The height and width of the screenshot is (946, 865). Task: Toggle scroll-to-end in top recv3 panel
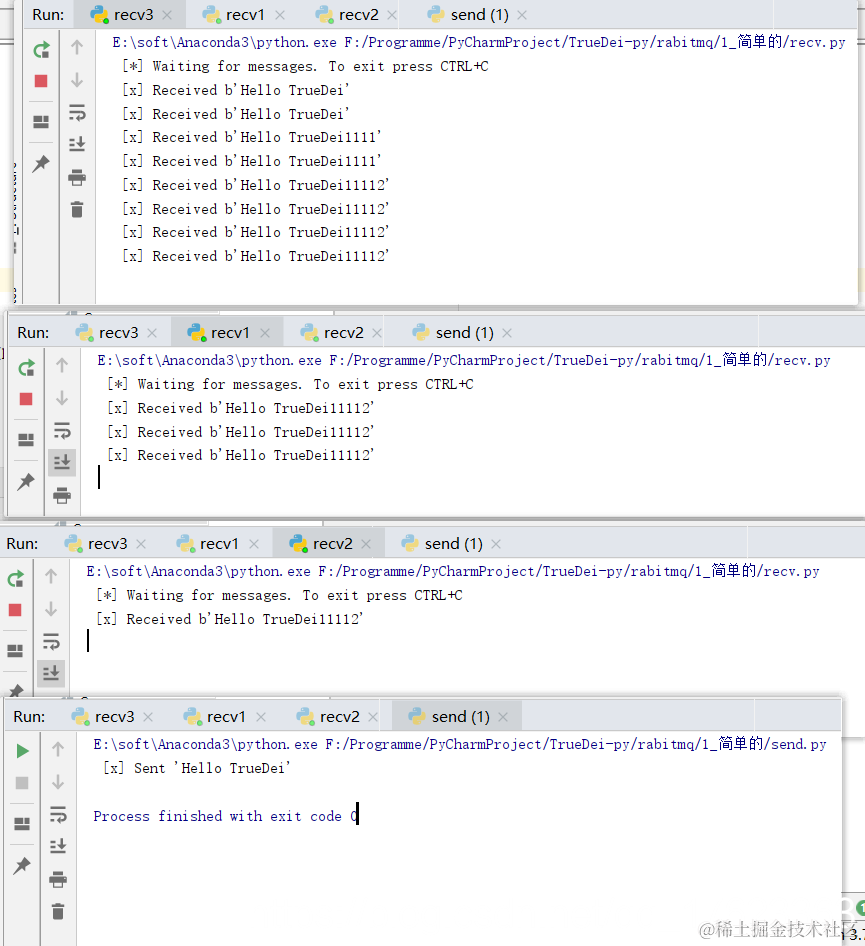pyautogui.click(x=77, y=144)
